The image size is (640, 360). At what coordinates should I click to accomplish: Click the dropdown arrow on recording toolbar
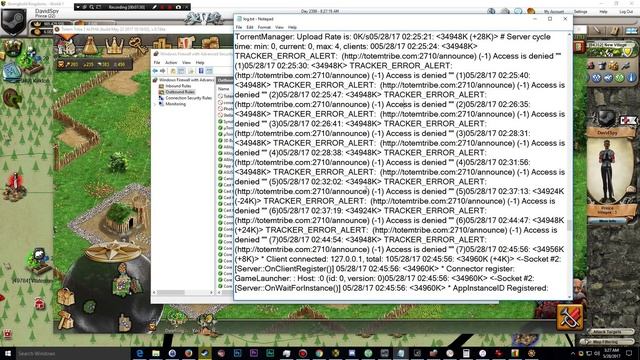[78, 7]
